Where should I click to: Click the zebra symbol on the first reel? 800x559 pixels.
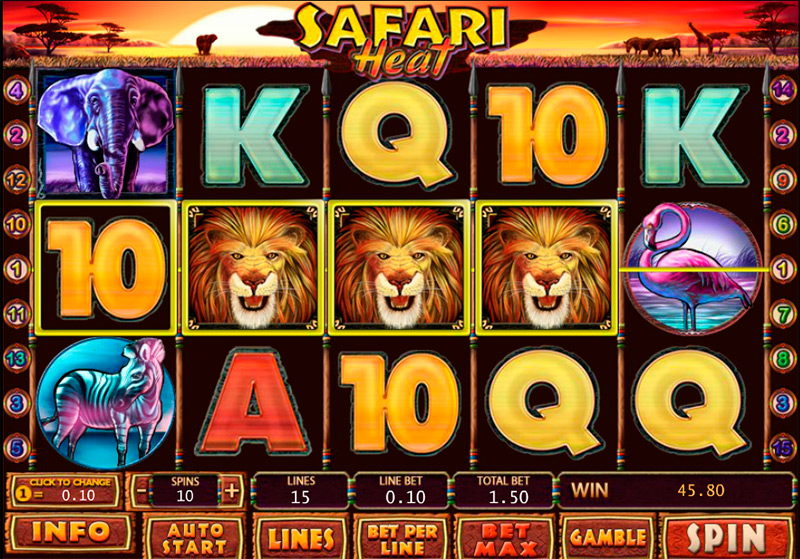[x=106, y=402]
